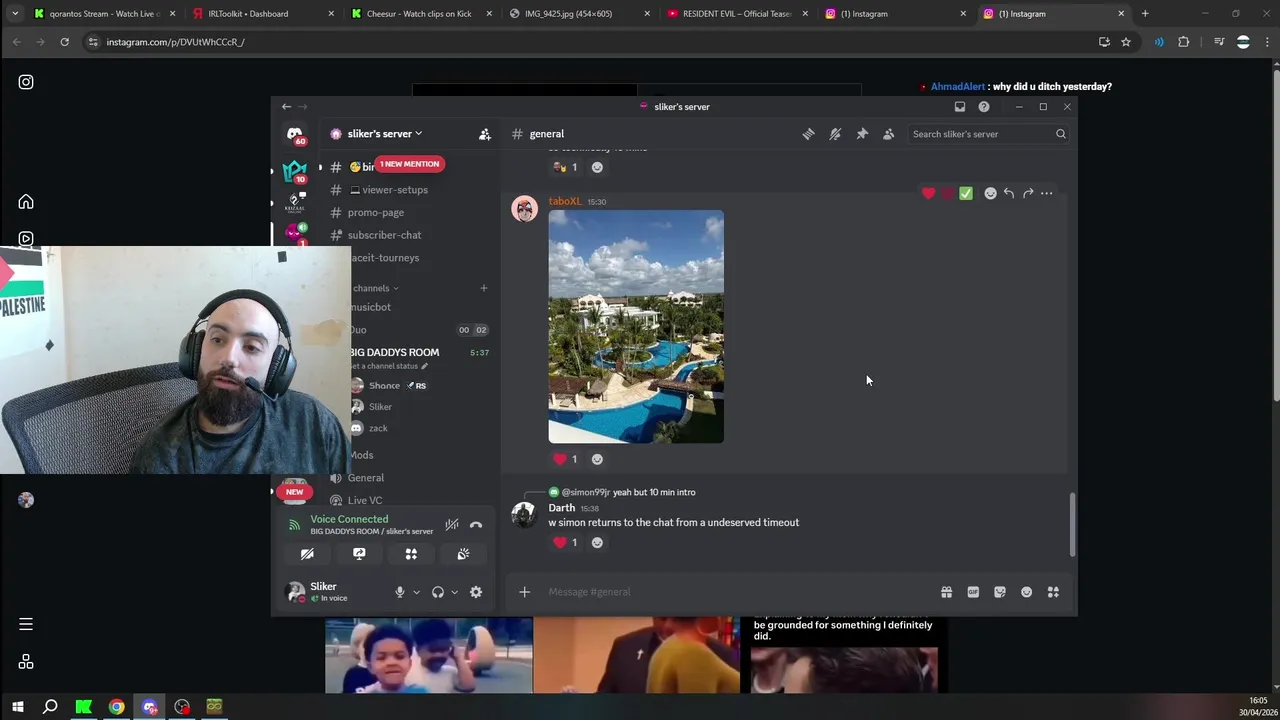The image size is (1280, 720).
Task: Open the viewer-setups channel
Action: (395, 190)
